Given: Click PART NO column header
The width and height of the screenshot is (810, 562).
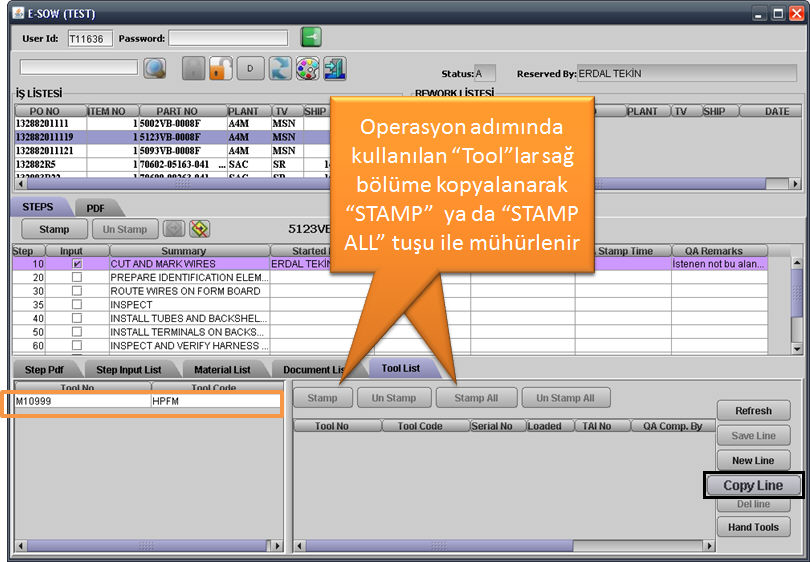Looking at the screenshot, I should click(x=183, y=111).
